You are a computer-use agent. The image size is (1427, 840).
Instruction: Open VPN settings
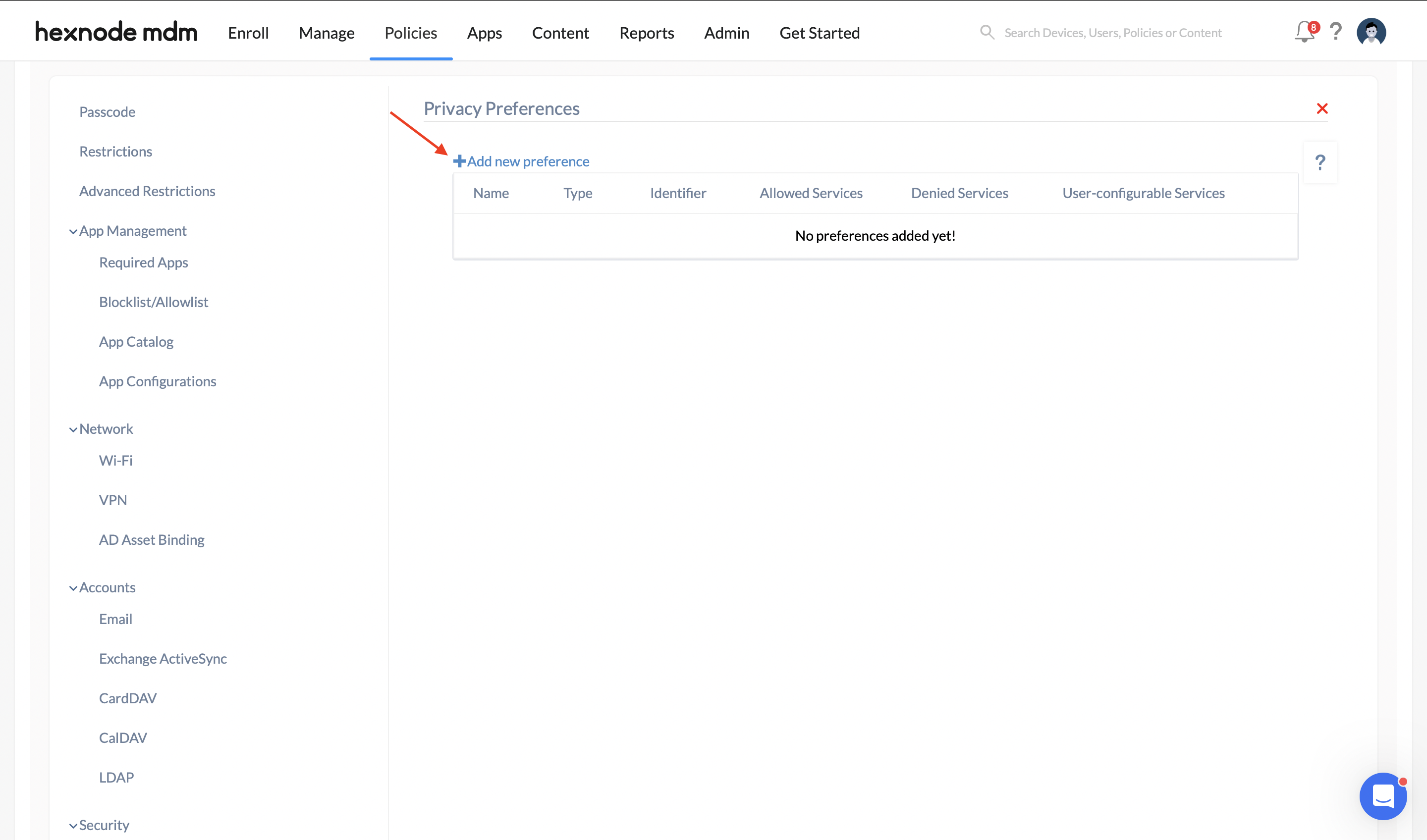112,500
